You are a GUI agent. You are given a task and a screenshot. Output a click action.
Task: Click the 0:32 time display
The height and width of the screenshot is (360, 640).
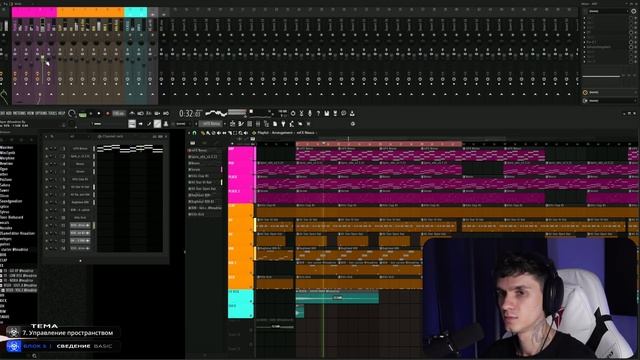[x=191, y=114]
